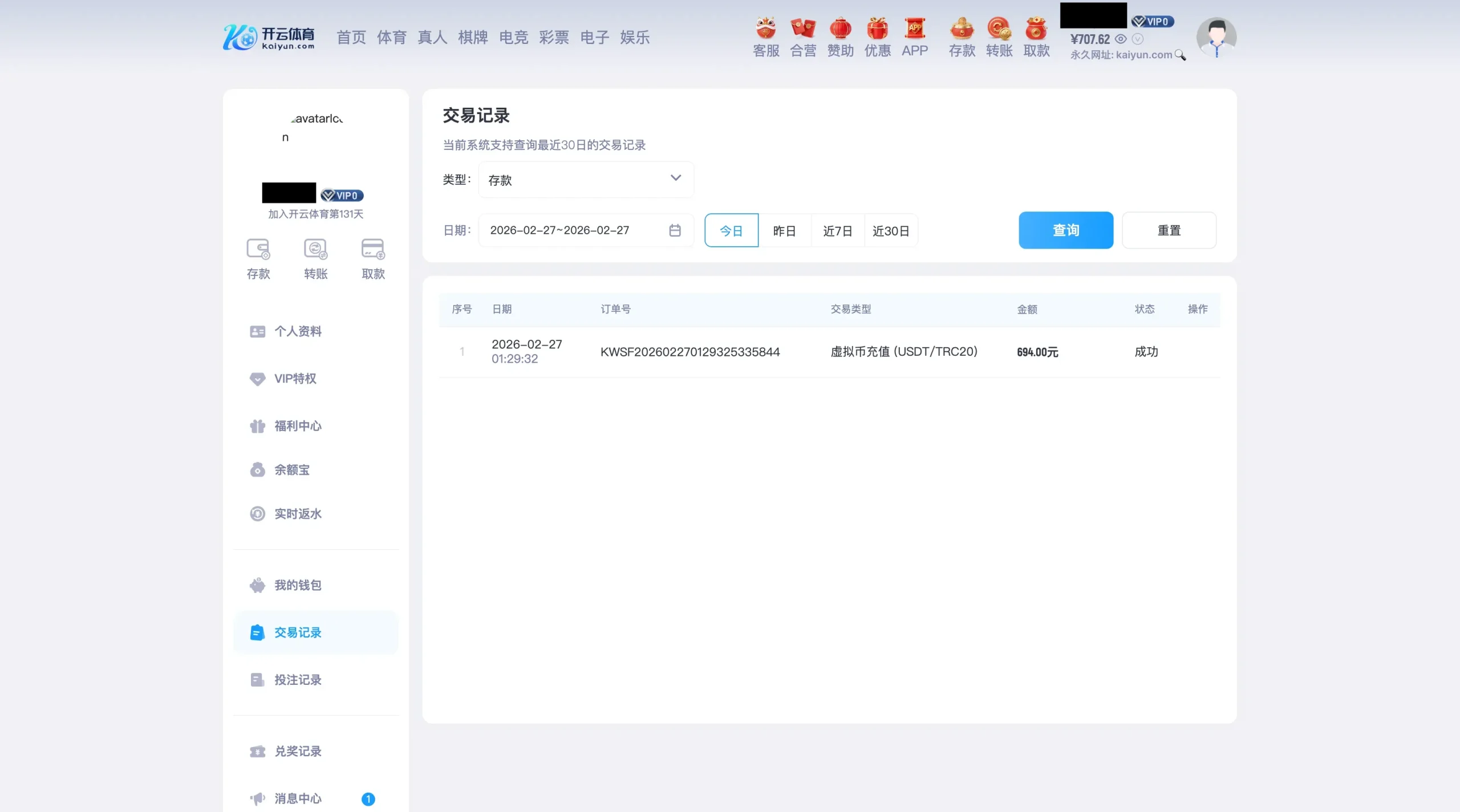Open the calendar icon in date field
Viewport: 1460px width, 812px height.
point(675,230)
